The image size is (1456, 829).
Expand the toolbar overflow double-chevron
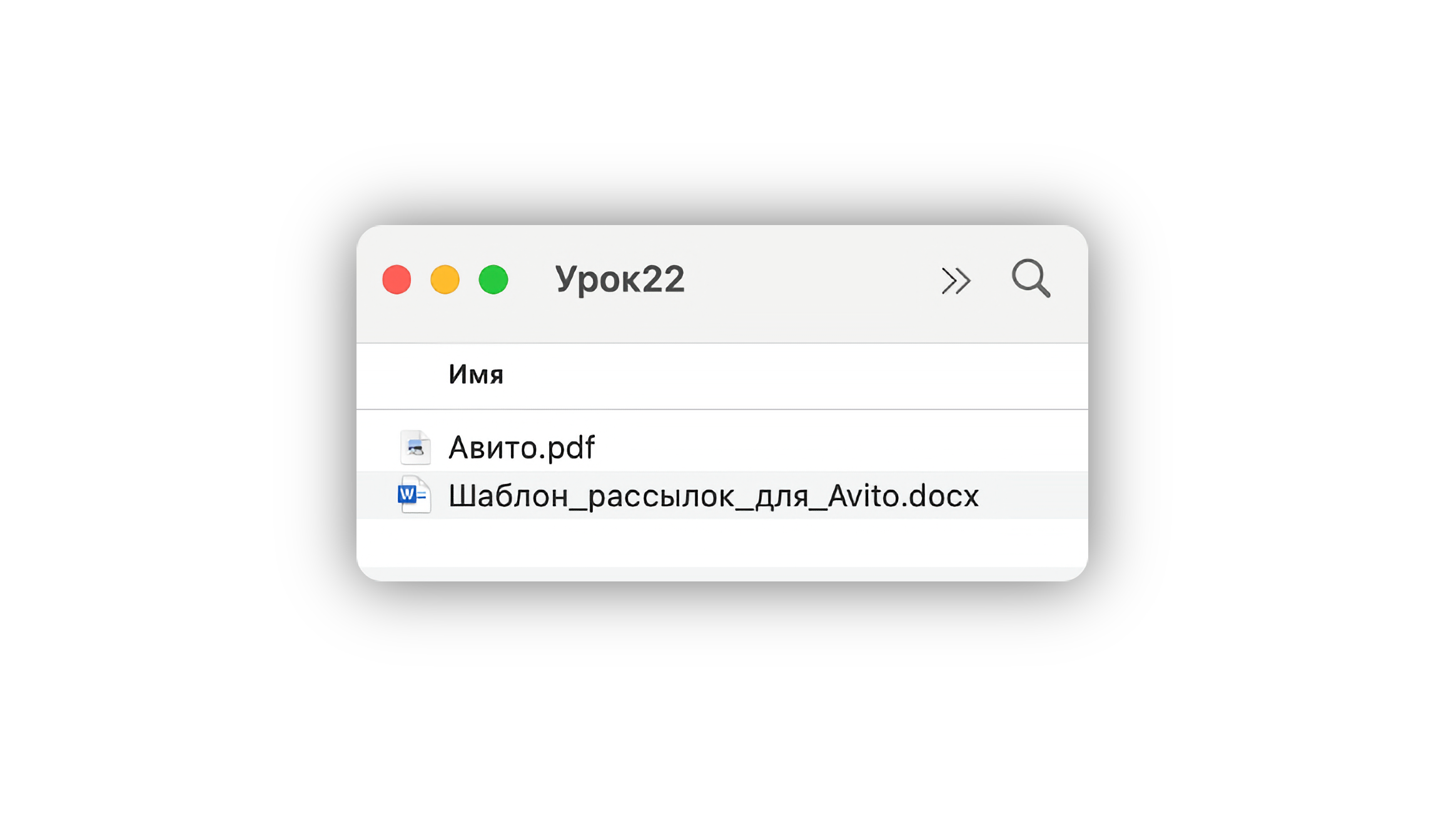(956, 280)
